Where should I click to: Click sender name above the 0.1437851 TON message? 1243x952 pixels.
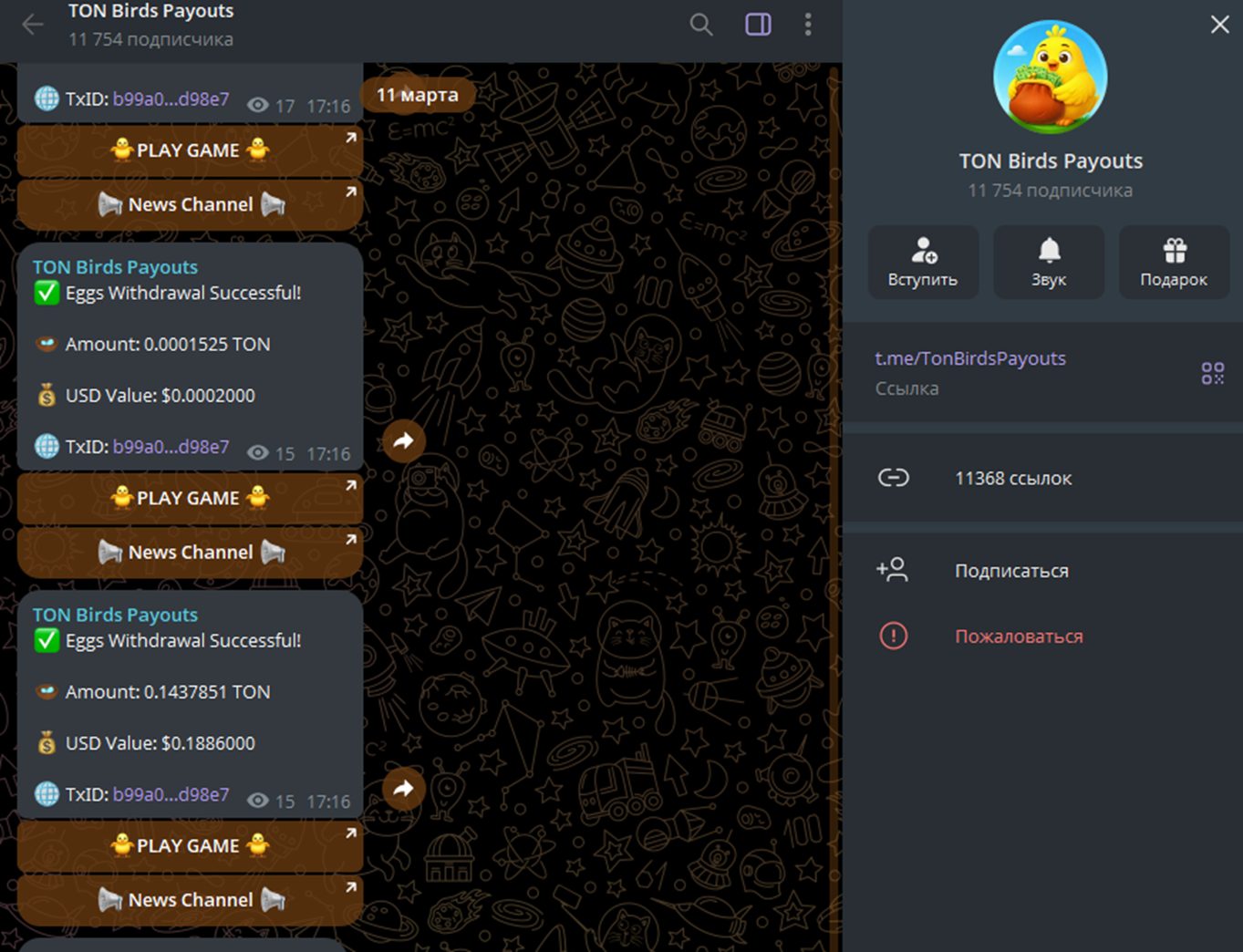tap(116, 615)
